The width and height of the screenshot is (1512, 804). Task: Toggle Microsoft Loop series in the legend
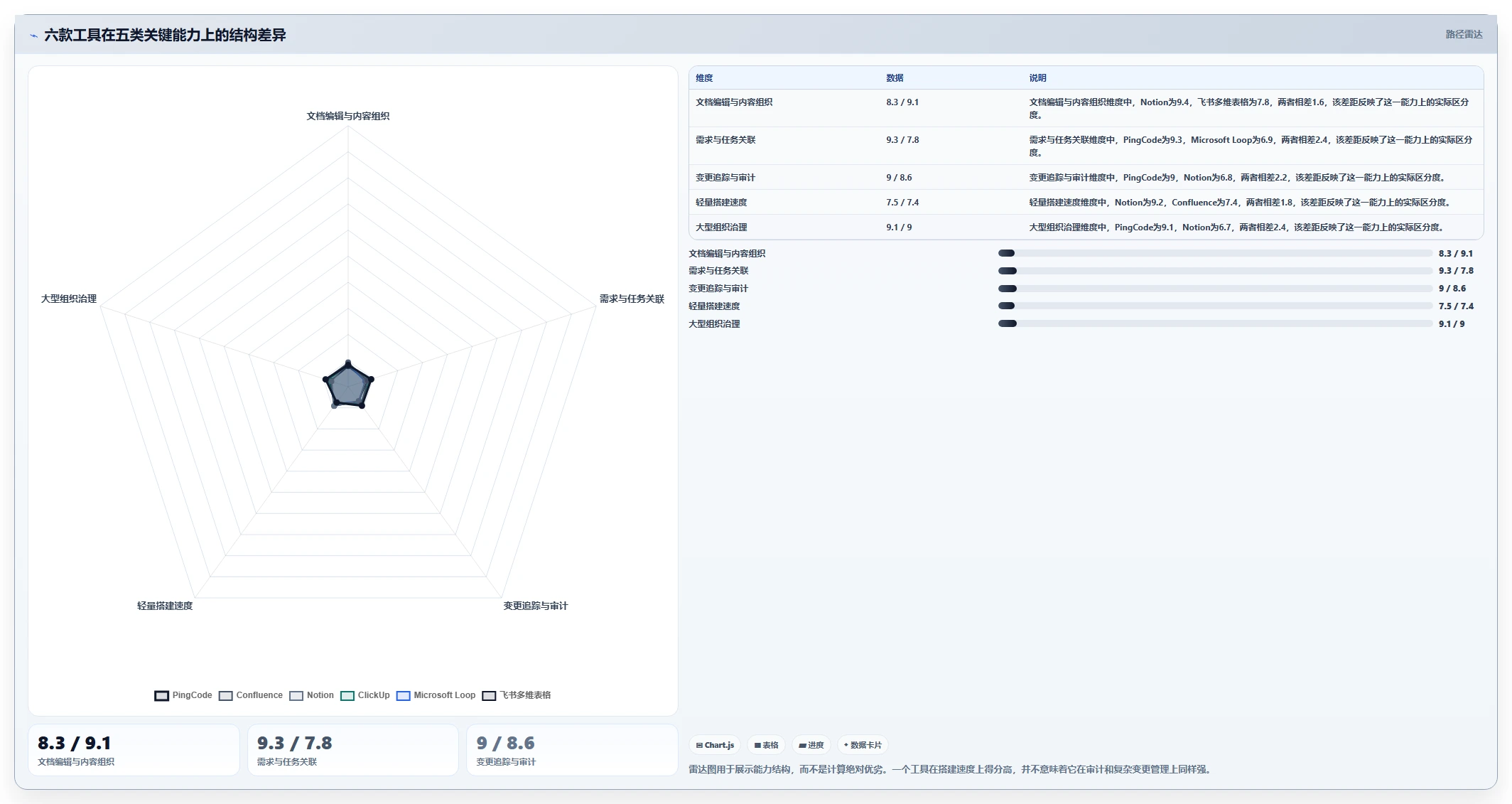[x=436, y=695]
